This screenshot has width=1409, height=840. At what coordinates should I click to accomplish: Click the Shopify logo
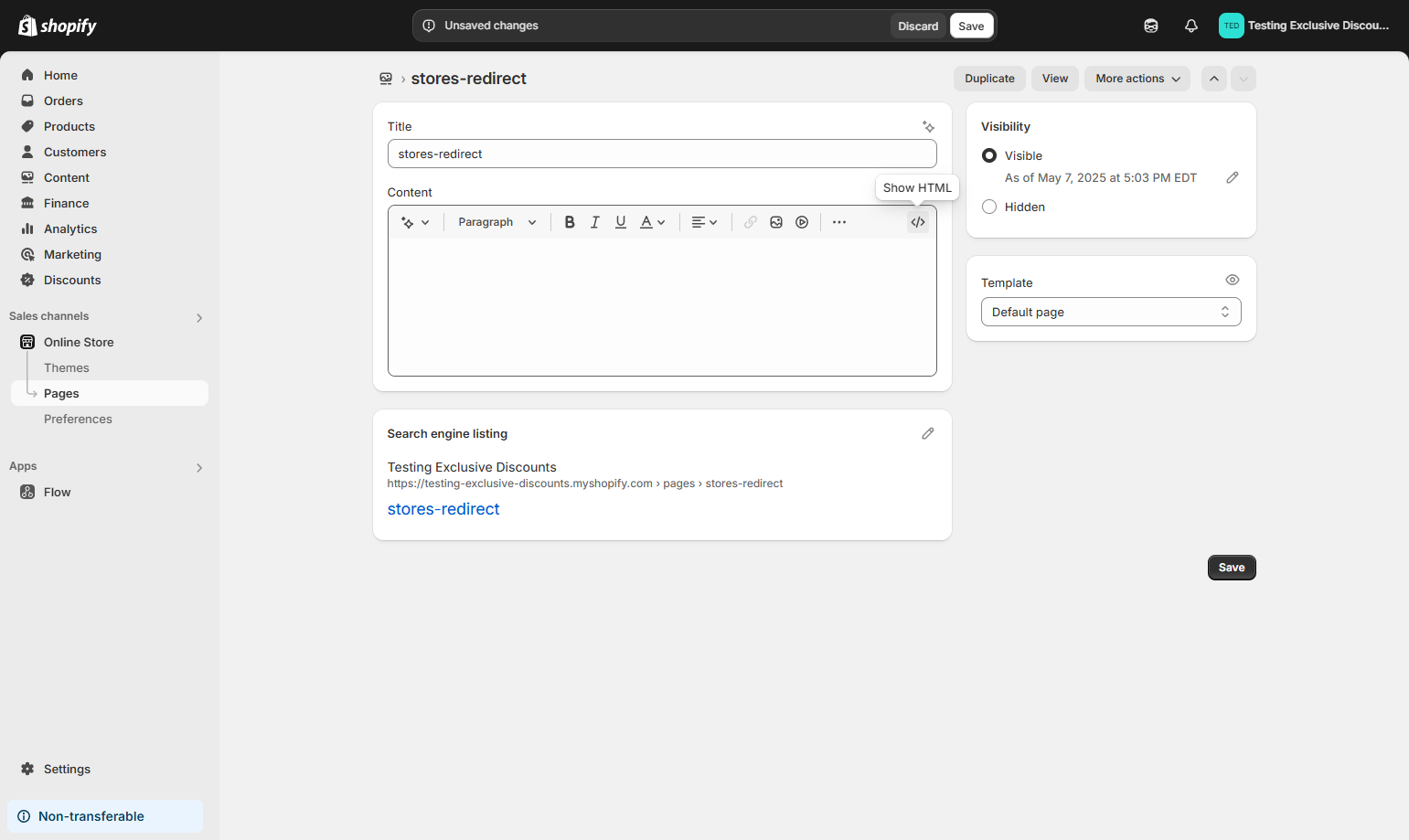58,26
